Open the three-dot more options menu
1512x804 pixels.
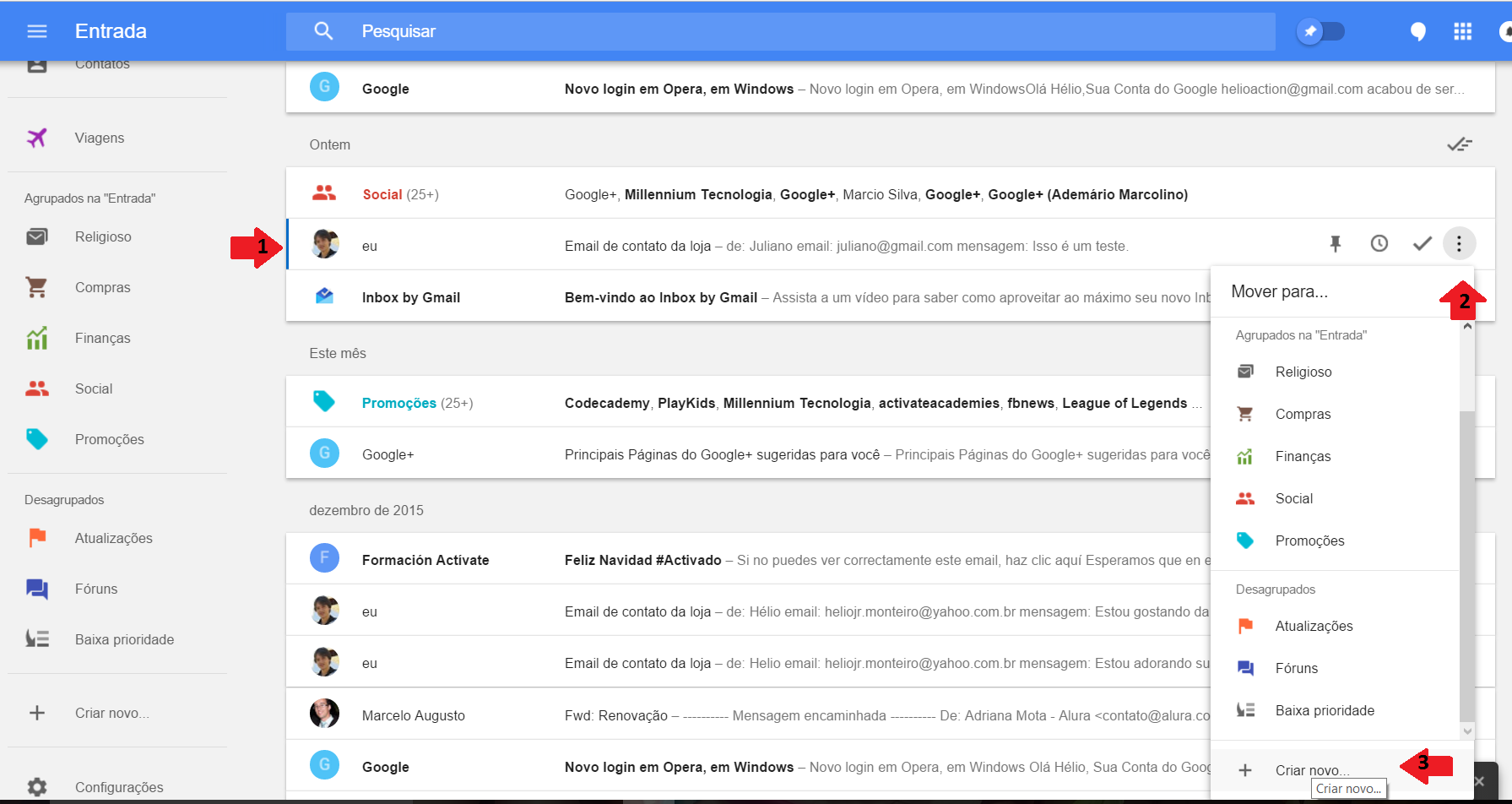[x=1459, y=244]
